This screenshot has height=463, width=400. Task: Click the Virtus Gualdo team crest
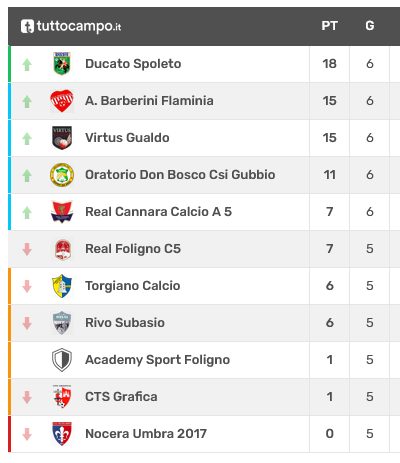62,138
